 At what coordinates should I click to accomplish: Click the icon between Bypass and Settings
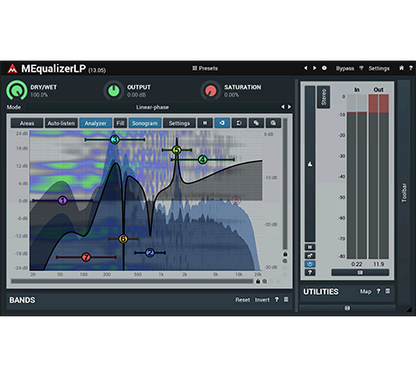point(361,68)
